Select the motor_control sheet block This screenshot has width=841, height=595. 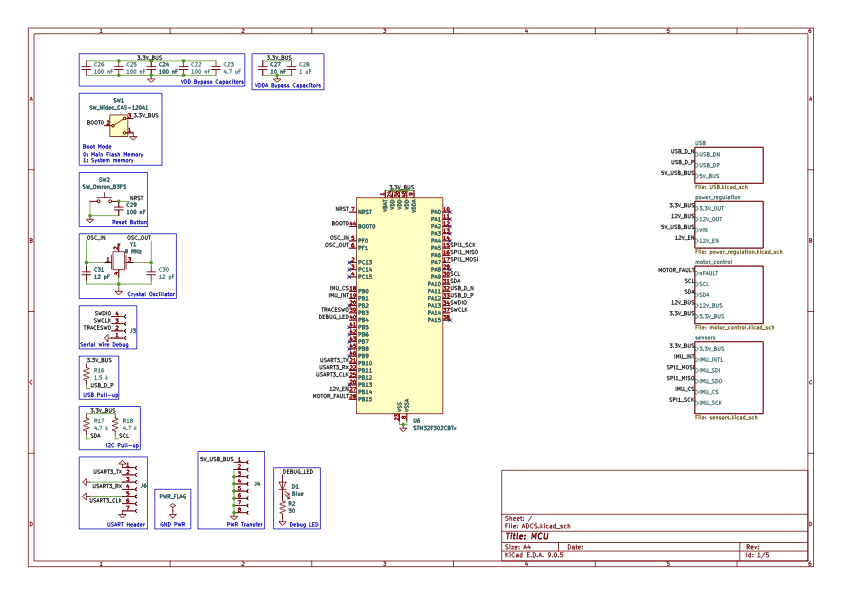tap(728, 295)
